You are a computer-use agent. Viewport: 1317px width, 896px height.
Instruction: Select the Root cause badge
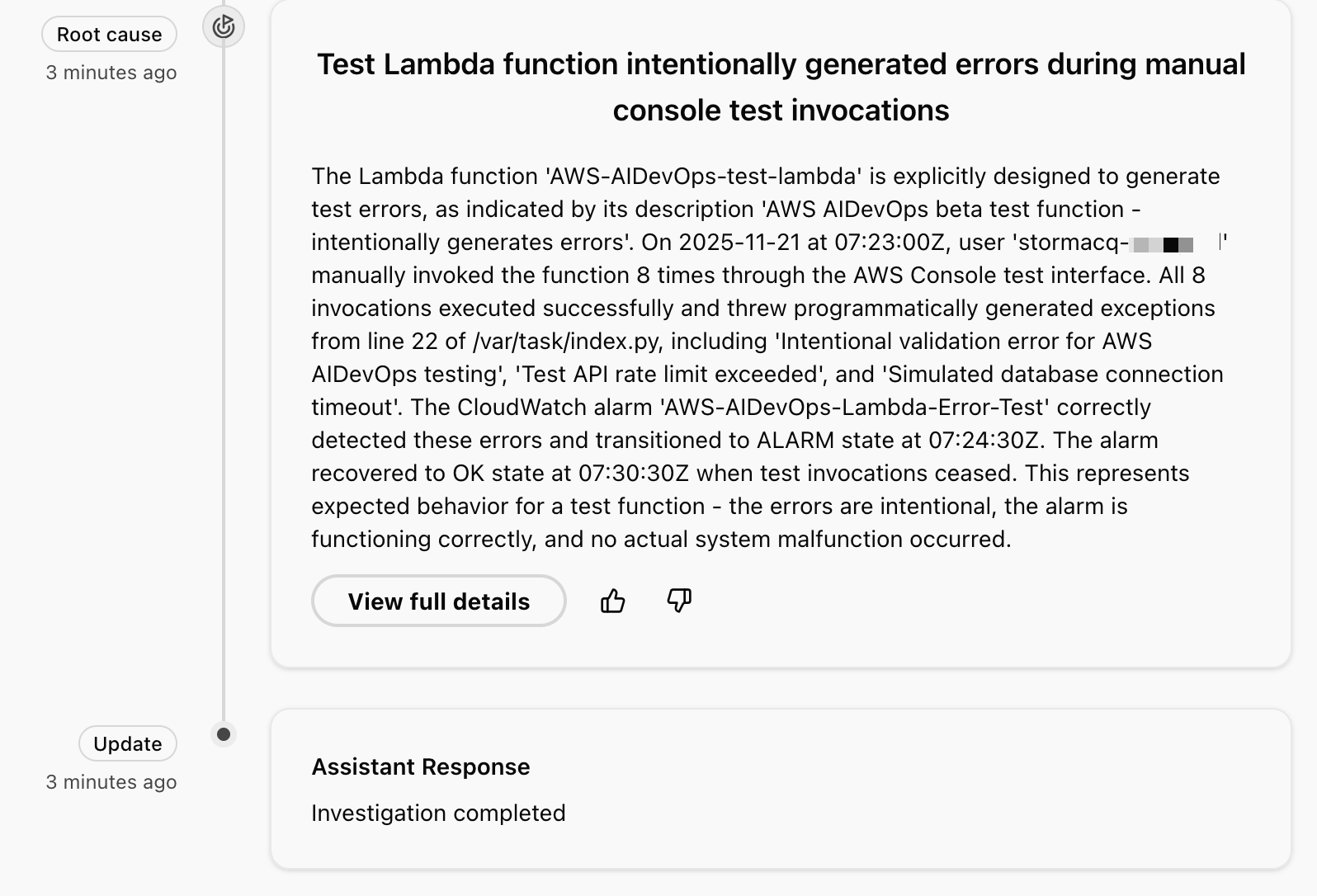coord(110,35)
